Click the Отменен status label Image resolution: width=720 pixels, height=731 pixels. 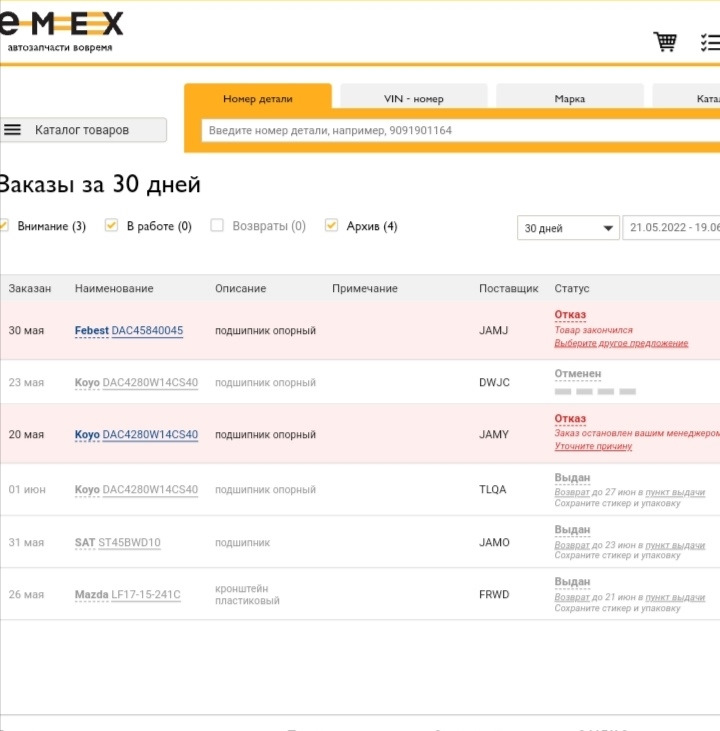(x=577, y=374)
